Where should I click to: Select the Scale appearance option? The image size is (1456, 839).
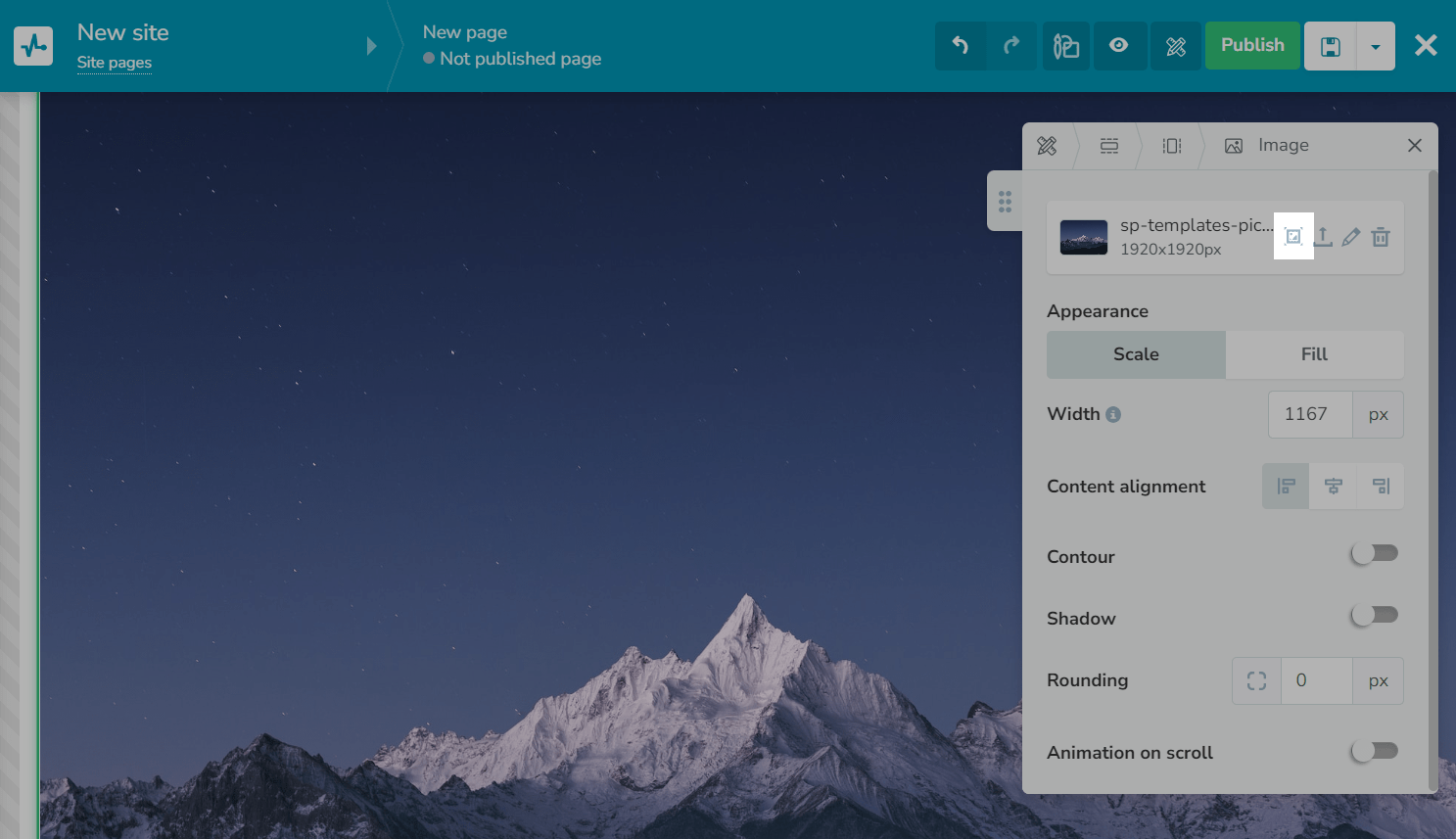1136,354
